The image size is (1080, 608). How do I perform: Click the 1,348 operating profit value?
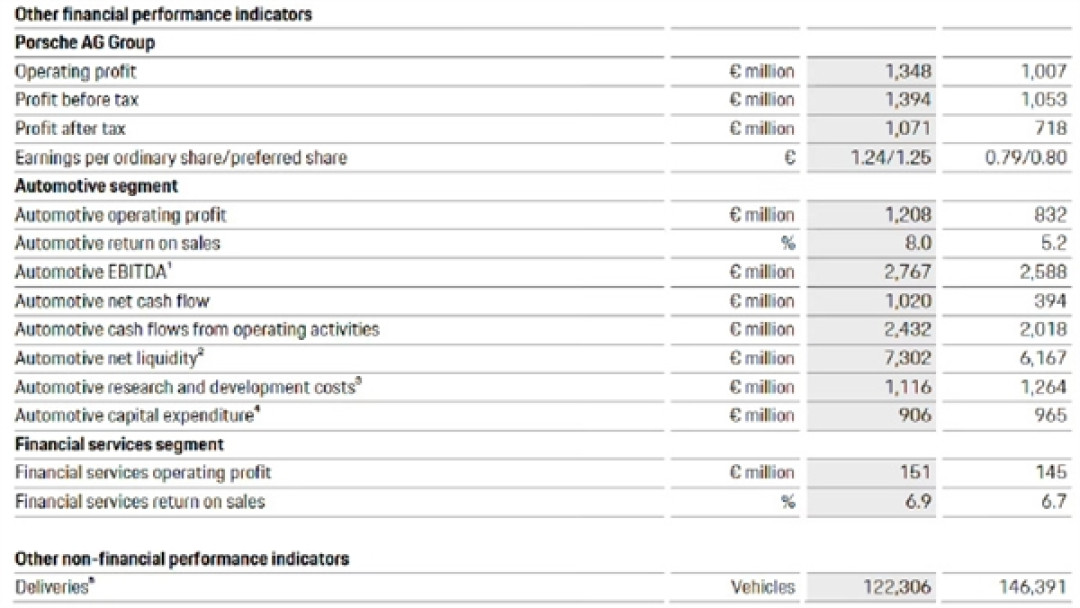908,71
